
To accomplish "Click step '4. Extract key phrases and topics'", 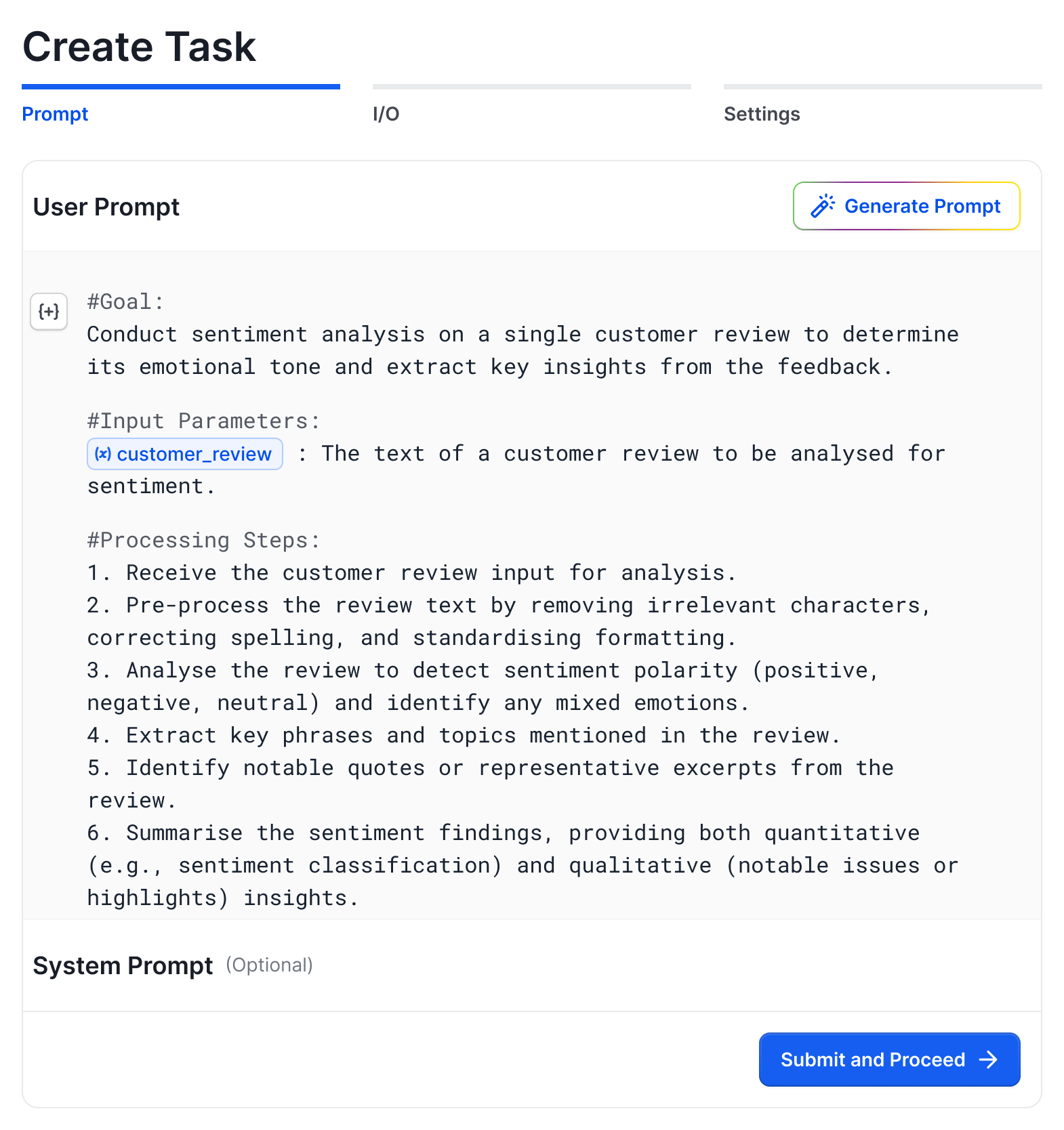I will 301,736.
